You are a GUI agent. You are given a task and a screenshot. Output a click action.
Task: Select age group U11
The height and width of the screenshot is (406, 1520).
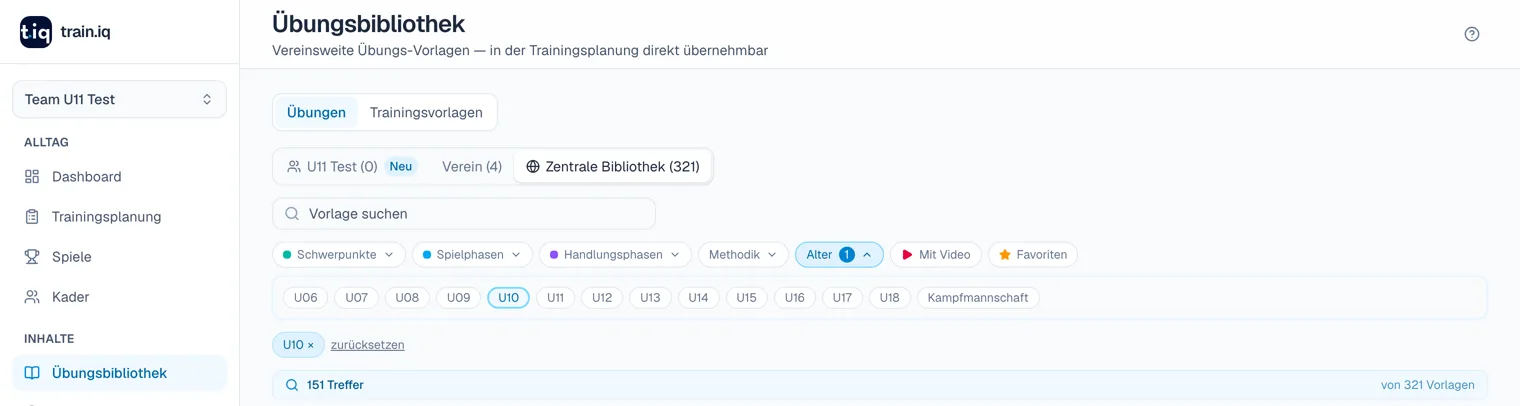pyautogui.click(x=555, y=298)
